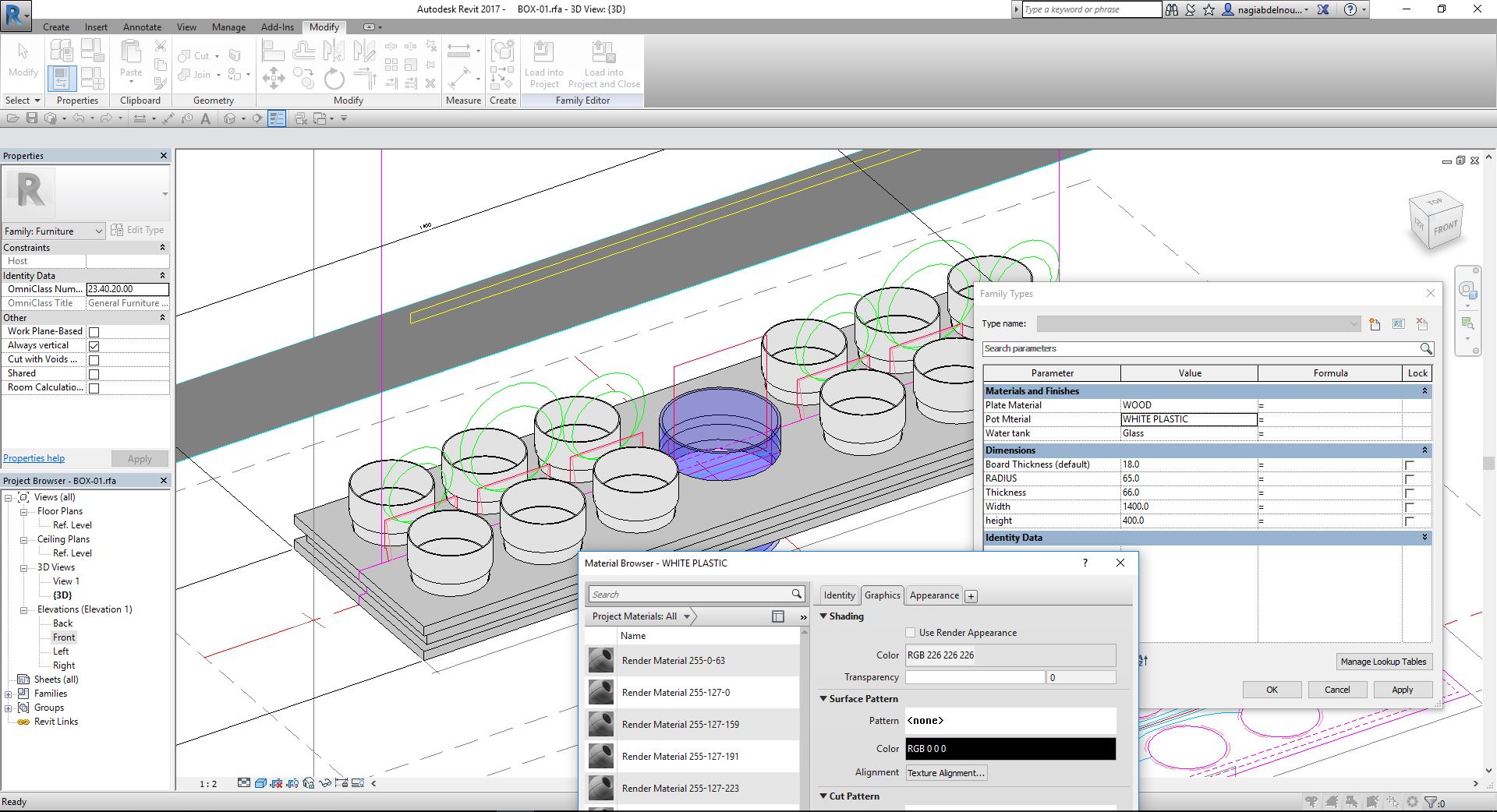Click the New Type icon in Family Types
Screen dimensions: 1497x812
point(1375,324)
